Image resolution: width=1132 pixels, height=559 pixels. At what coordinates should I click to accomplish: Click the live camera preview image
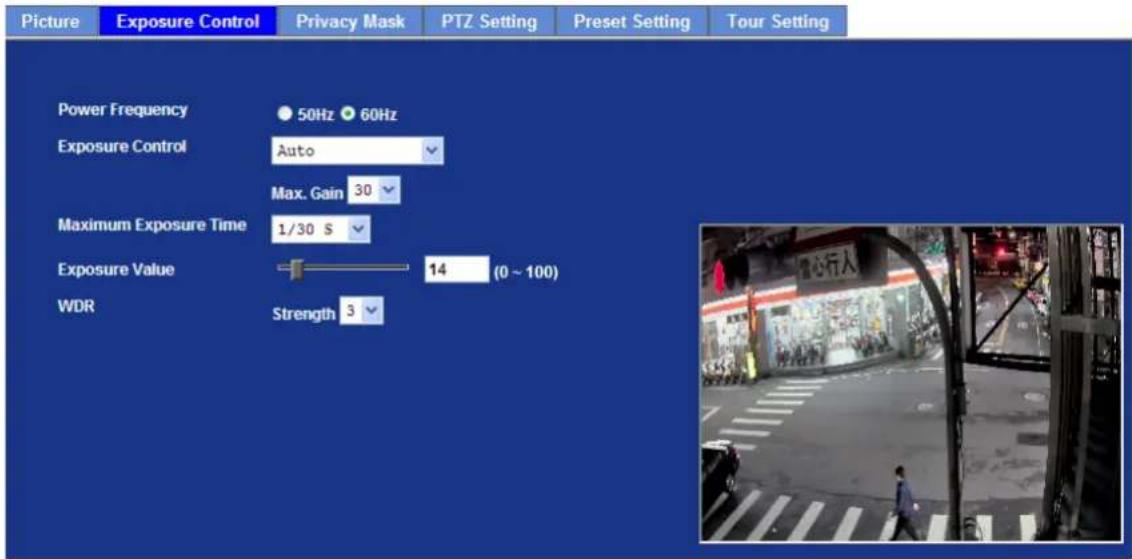(911, 383)
